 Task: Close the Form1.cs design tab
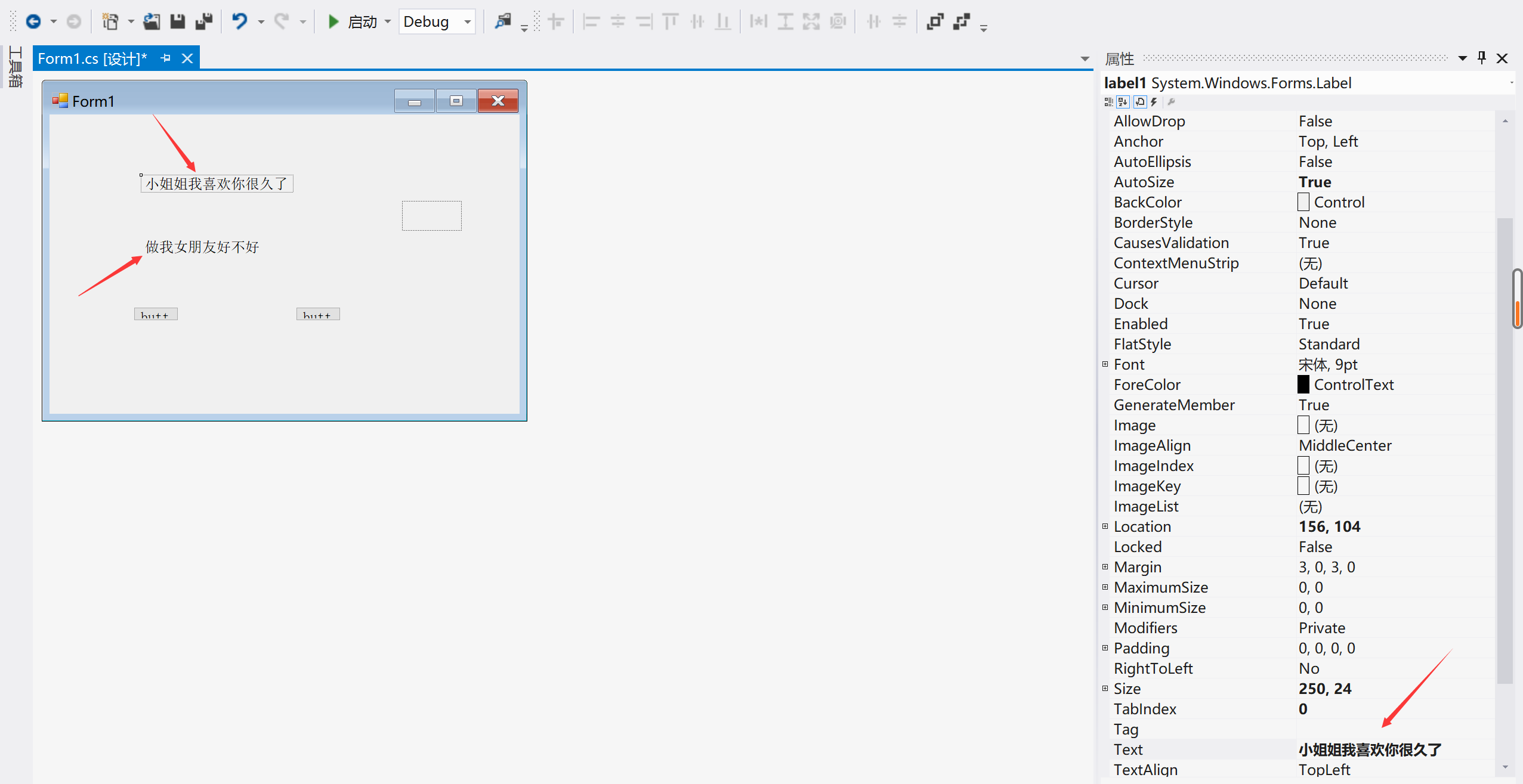click(x=187, y=58)
